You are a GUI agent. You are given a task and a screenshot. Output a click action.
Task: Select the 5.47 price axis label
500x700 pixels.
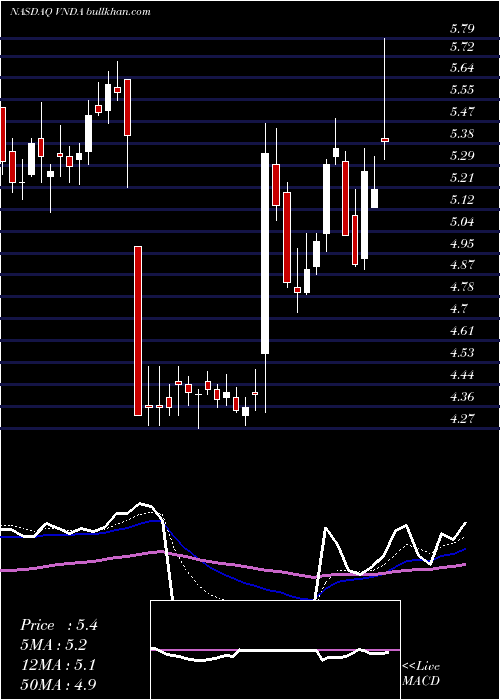point(462,112)
